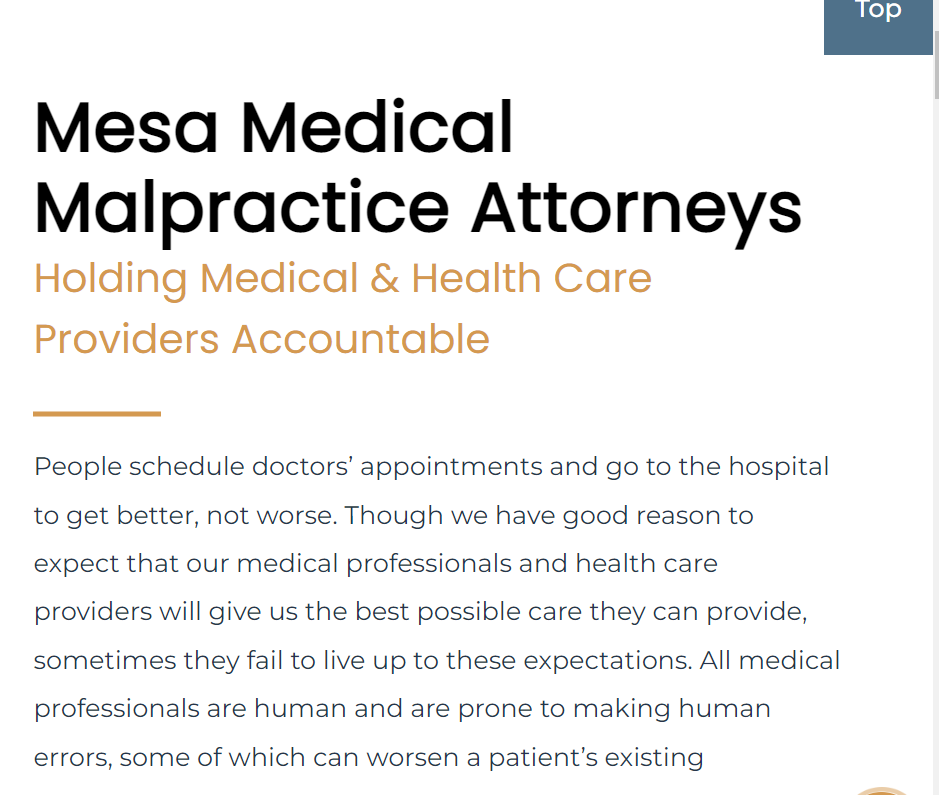Click the line starting sometimes they fail
Screen dimensions: 939x795
pyautogui.click(x=436, y=661)
